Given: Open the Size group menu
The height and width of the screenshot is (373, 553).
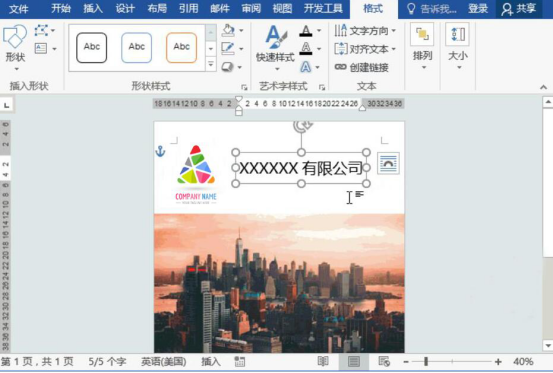Looking at the screenshot, I should 458,46.
